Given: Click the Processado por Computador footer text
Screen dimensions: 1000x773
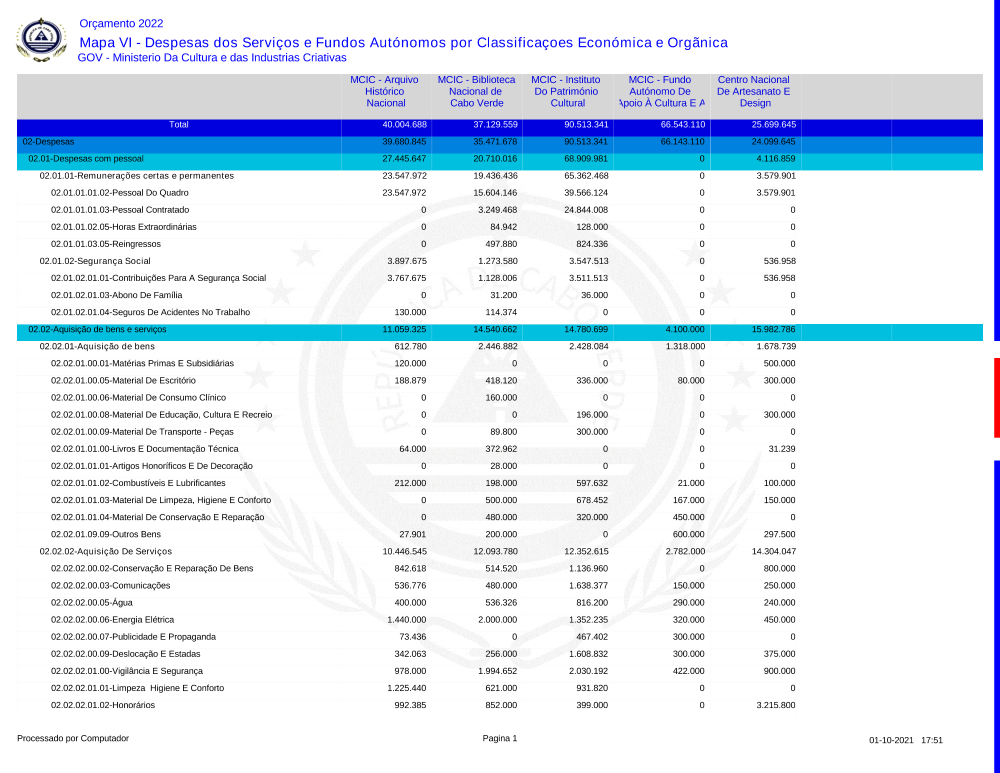Looking at the screenshot, I should point(73,739).
